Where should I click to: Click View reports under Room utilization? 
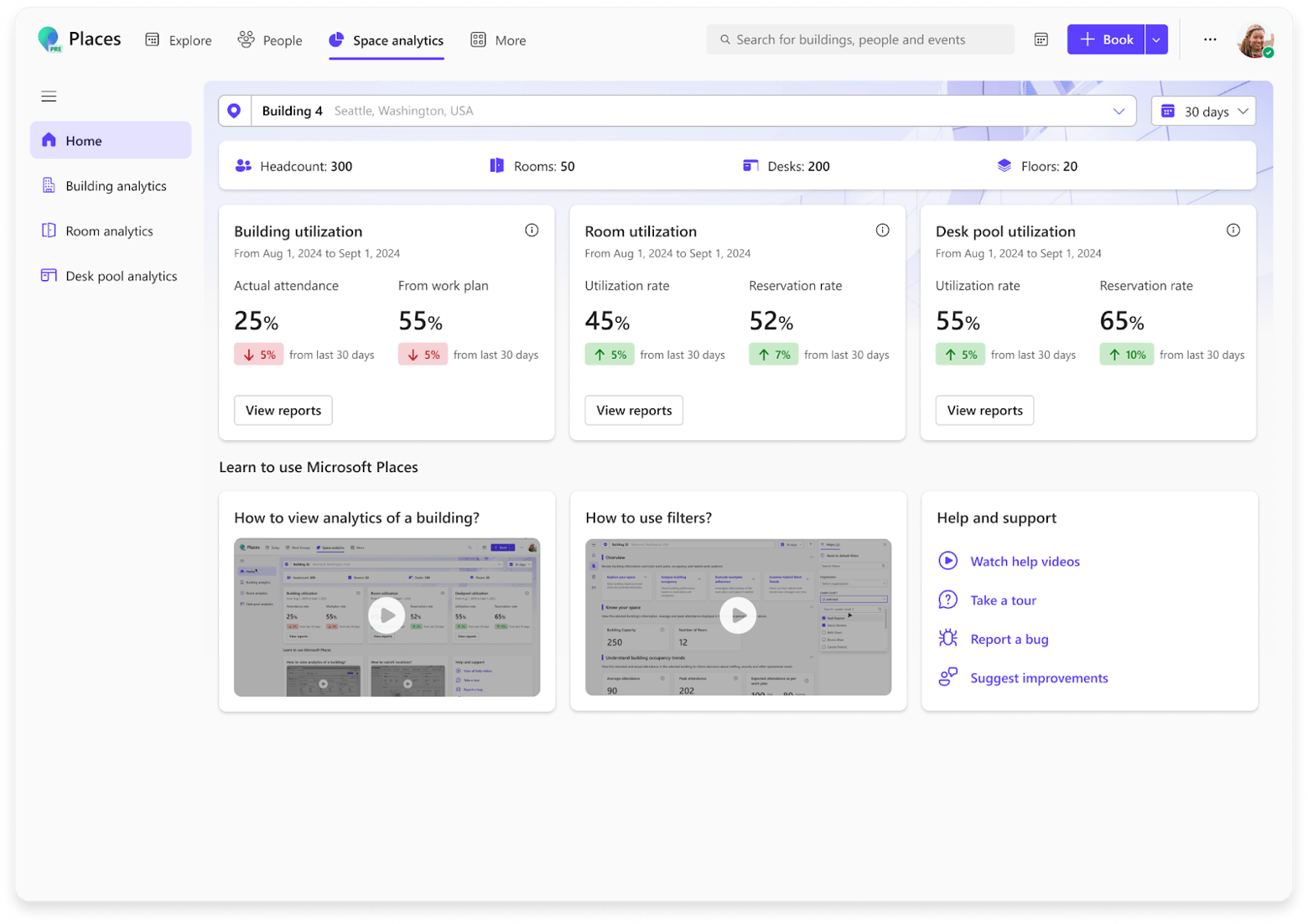point(633,410)
